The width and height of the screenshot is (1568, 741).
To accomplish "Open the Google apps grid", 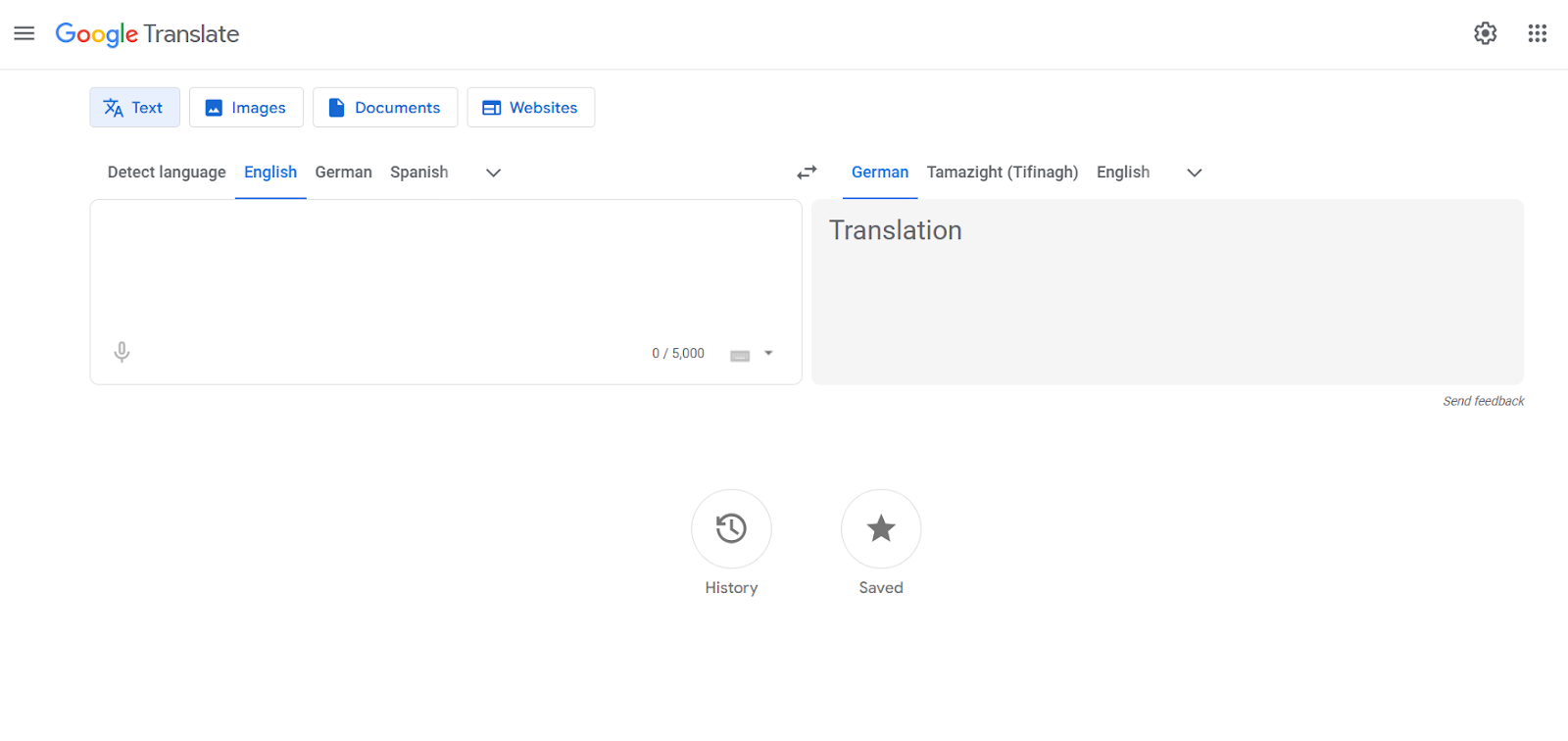I will click(x=1537, y=33).
